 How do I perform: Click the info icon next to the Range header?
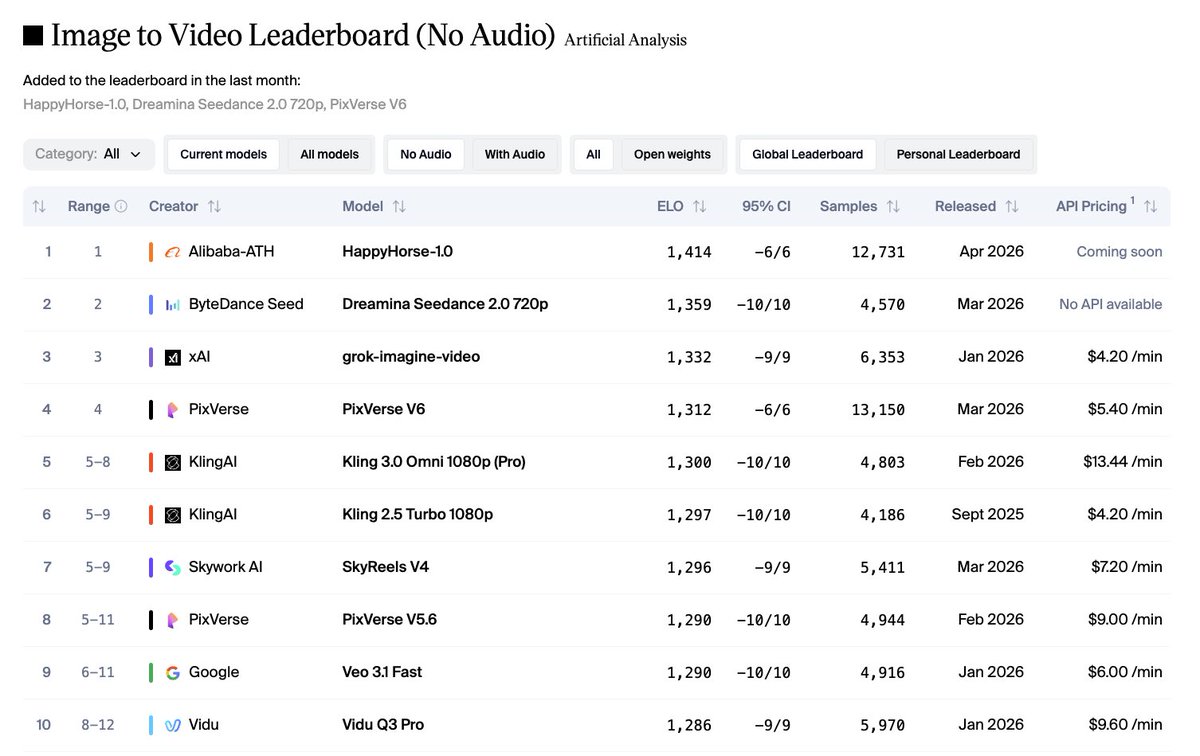(120, 206)
